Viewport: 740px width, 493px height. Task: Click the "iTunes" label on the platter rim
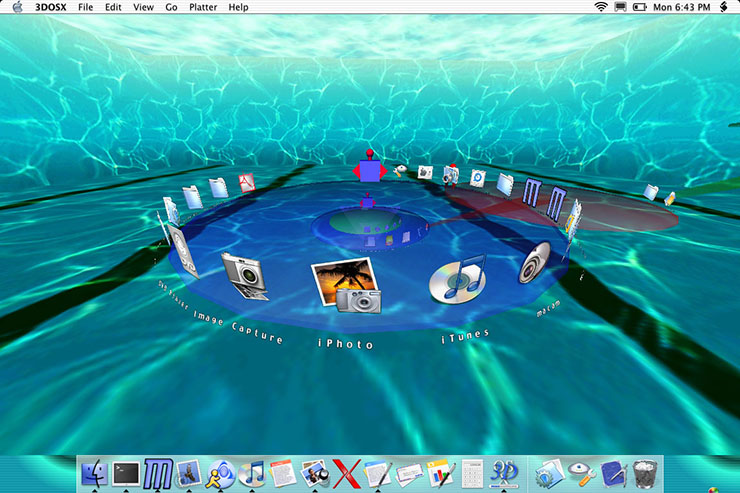point(465,336)
